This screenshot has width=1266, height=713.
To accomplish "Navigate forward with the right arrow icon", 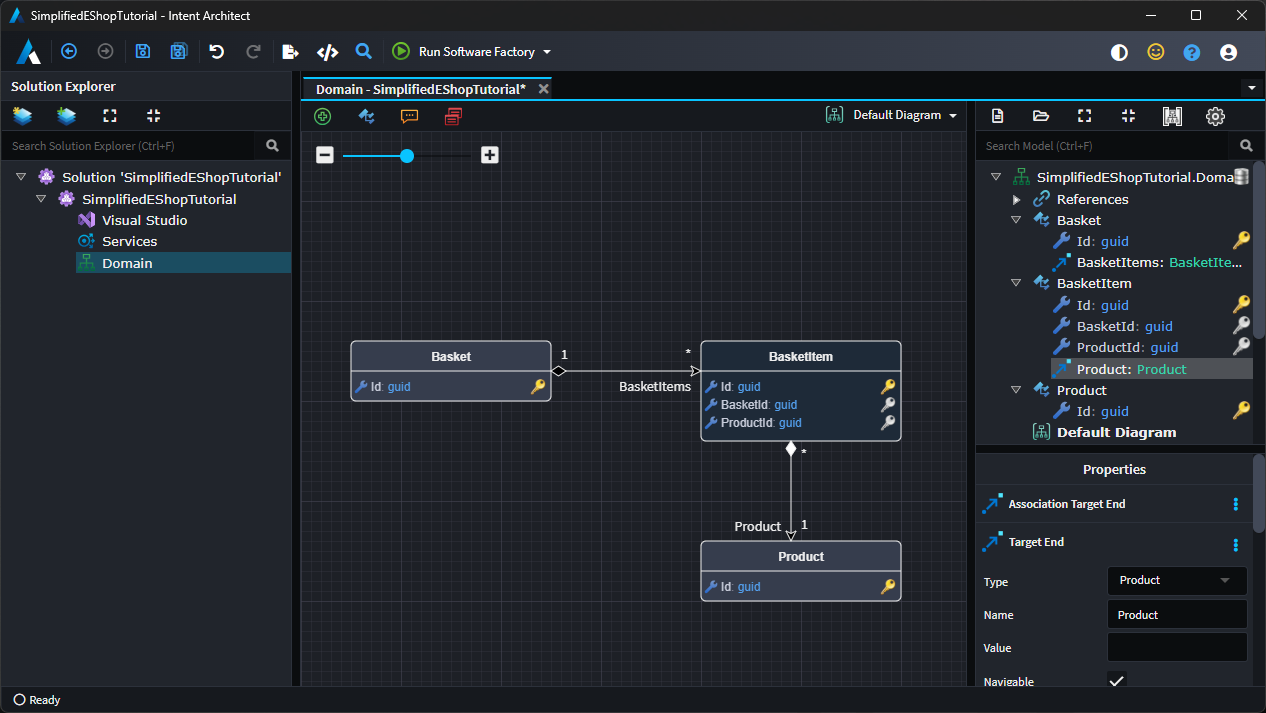I will [105, 52].
